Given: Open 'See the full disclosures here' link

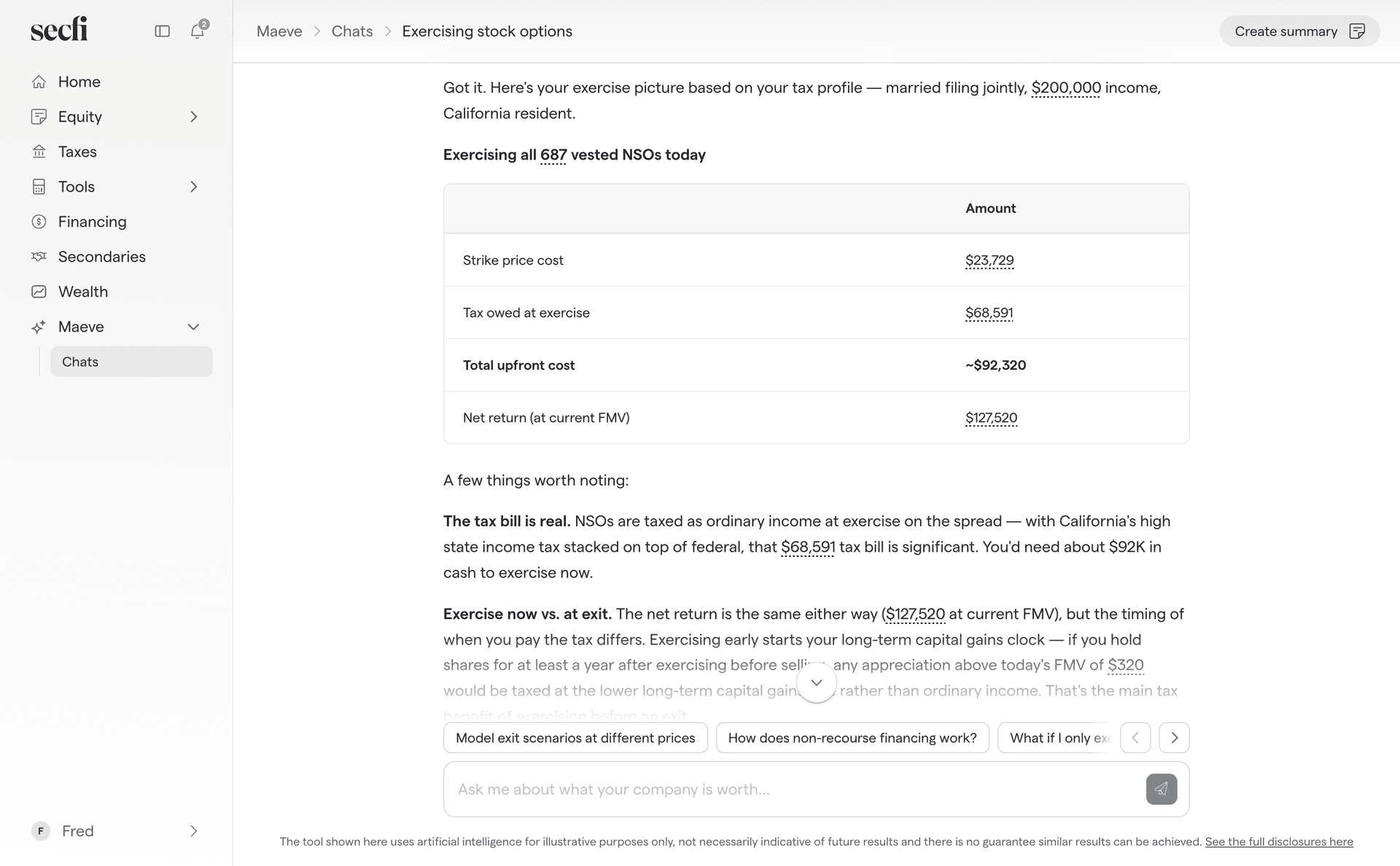Looking at the screenshot, I should tap(1279, 841).
